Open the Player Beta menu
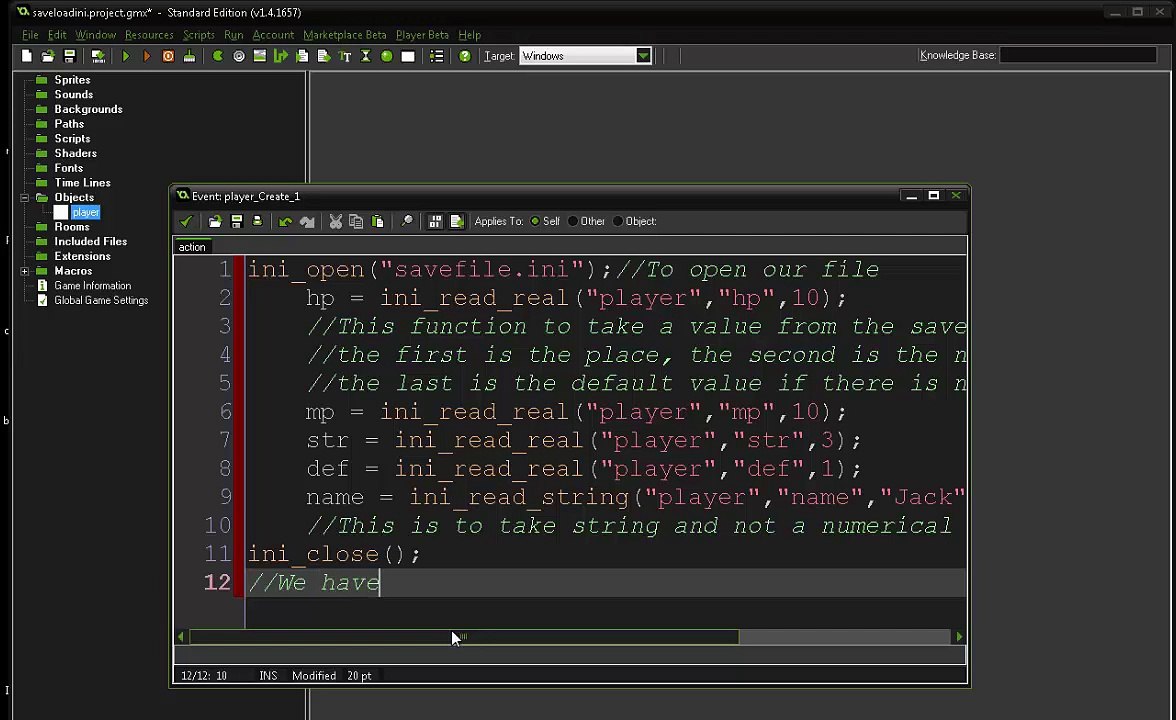The width and height of the screenshot is (1176, 720). click(x=422, y=35)
